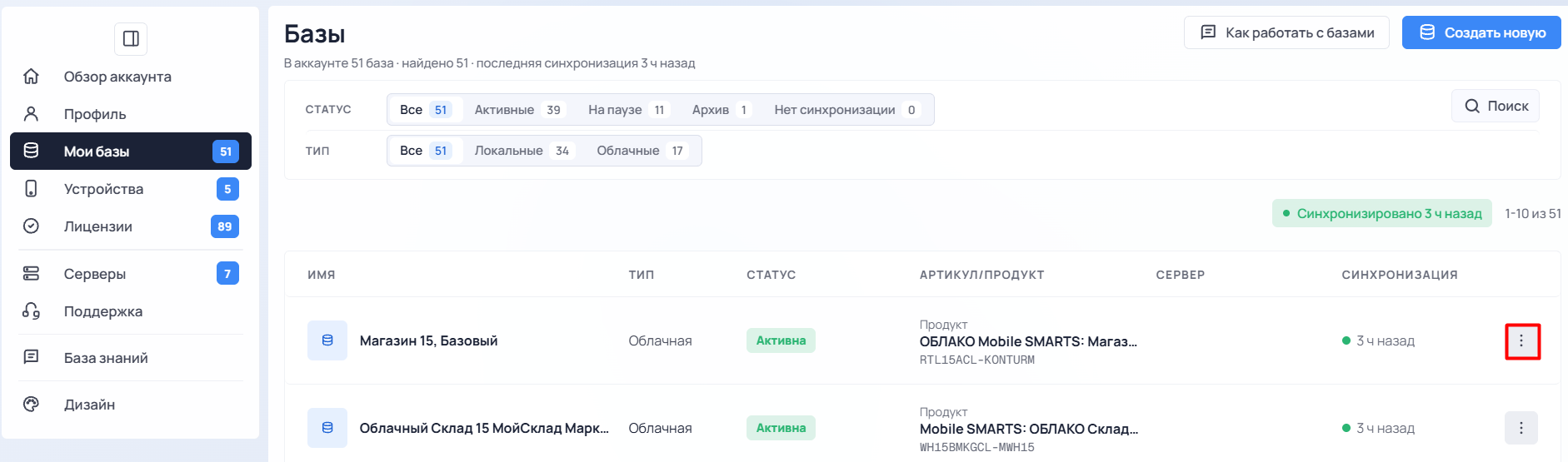
Task: Click the person icon beside Профиль
Action: [x=31, y=114]
